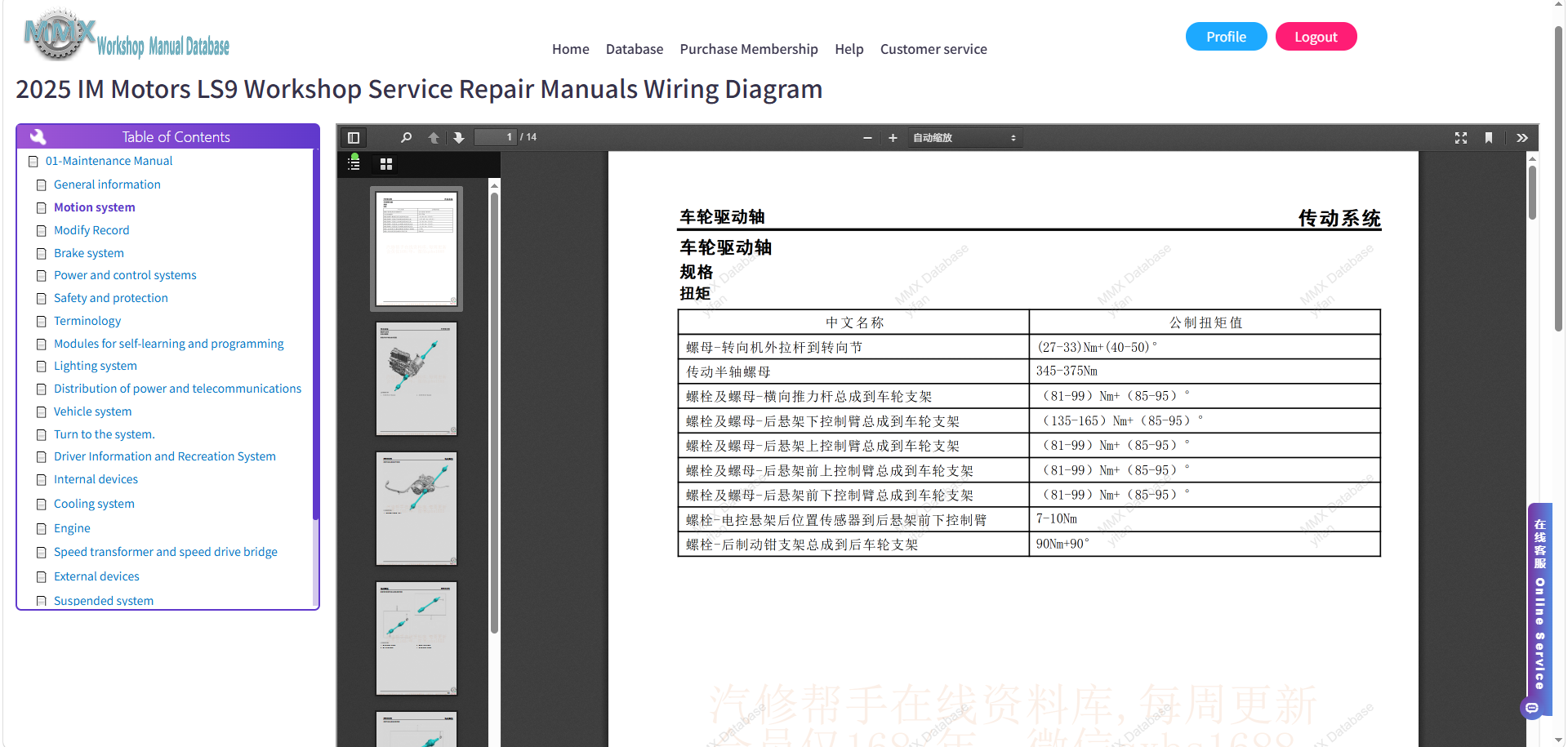The height and width of the screenshot is (747, 1568).
Task: Click the Profile button
Action: 1226,37
